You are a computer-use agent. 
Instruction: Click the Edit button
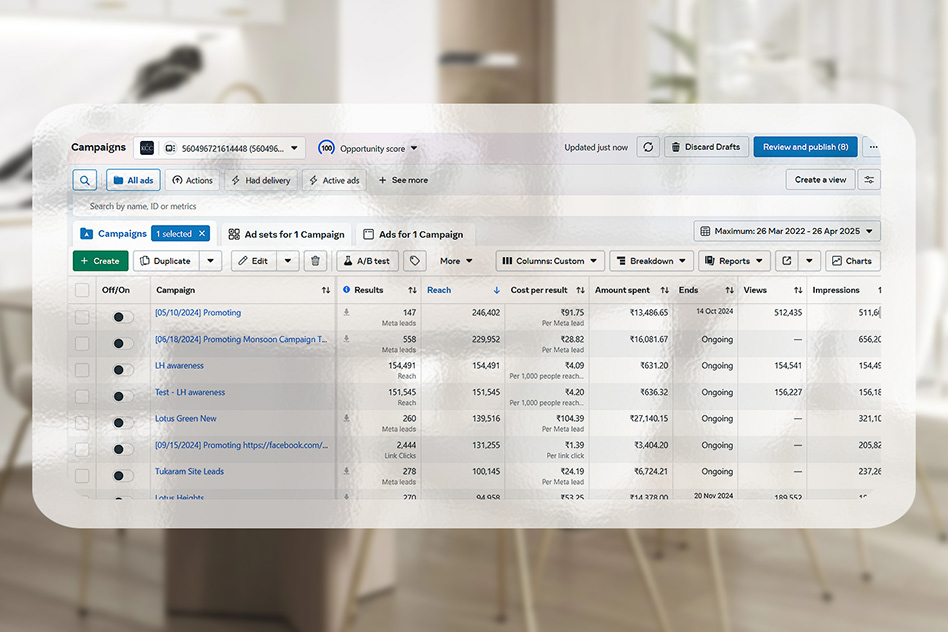254,261
